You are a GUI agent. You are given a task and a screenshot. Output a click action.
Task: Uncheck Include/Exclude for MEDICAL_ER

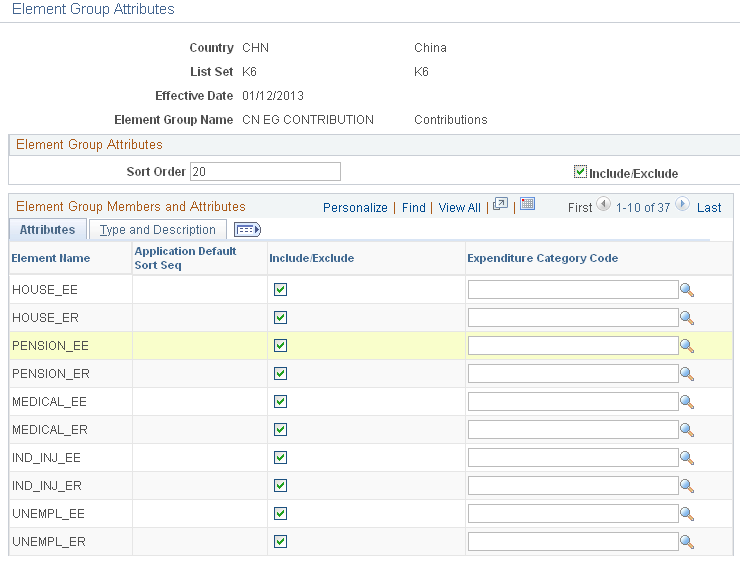[280, 429]
